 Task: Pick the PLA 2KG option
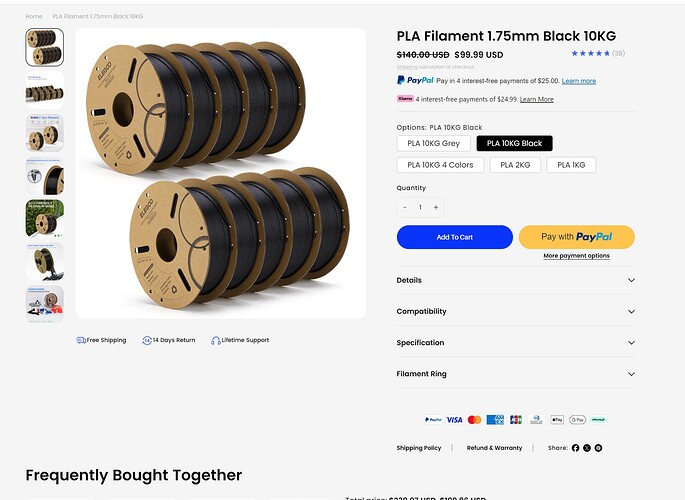(515, 165)
